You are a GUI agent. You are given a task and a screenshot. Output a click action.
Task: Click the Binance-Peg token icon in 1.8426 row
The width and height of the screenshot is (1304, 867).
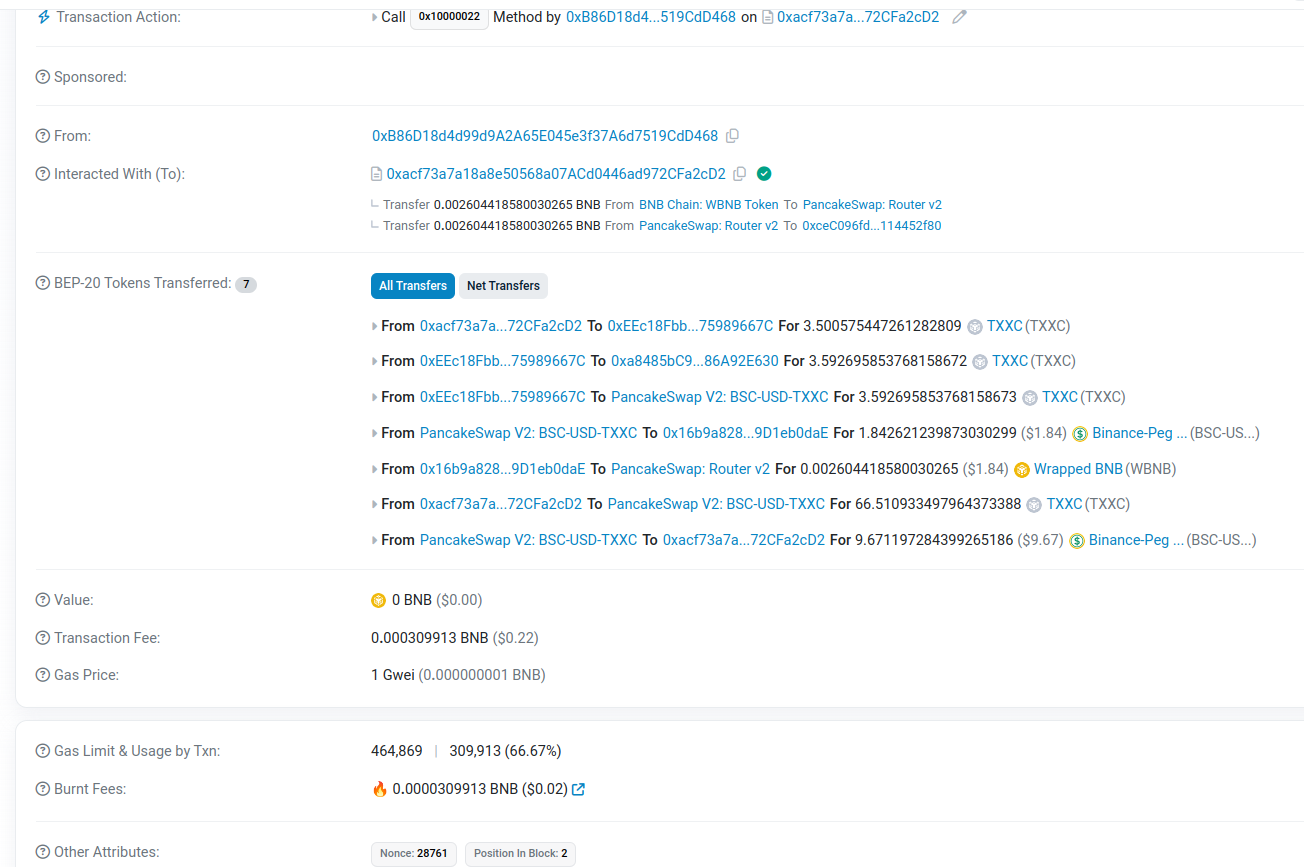(x=1080, y=434)
